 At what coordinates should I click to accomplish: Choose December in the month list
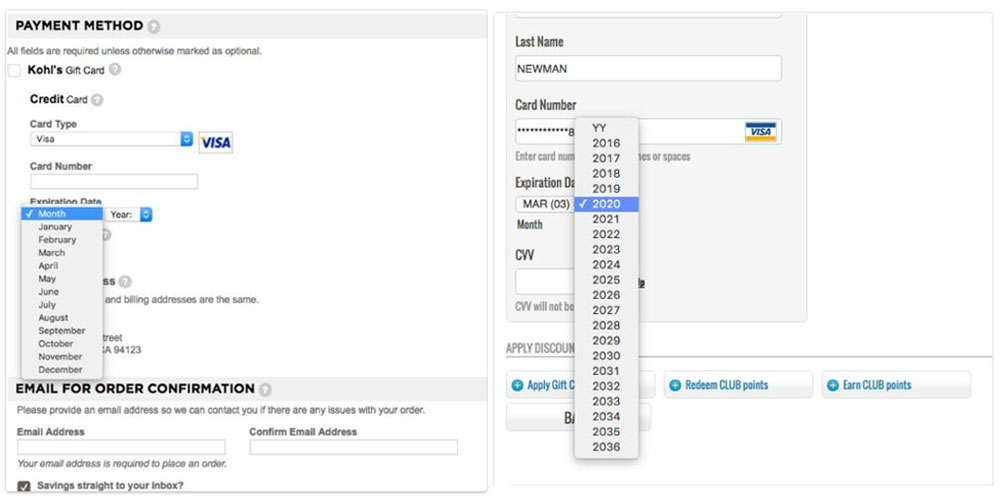(x=62, y=369)
